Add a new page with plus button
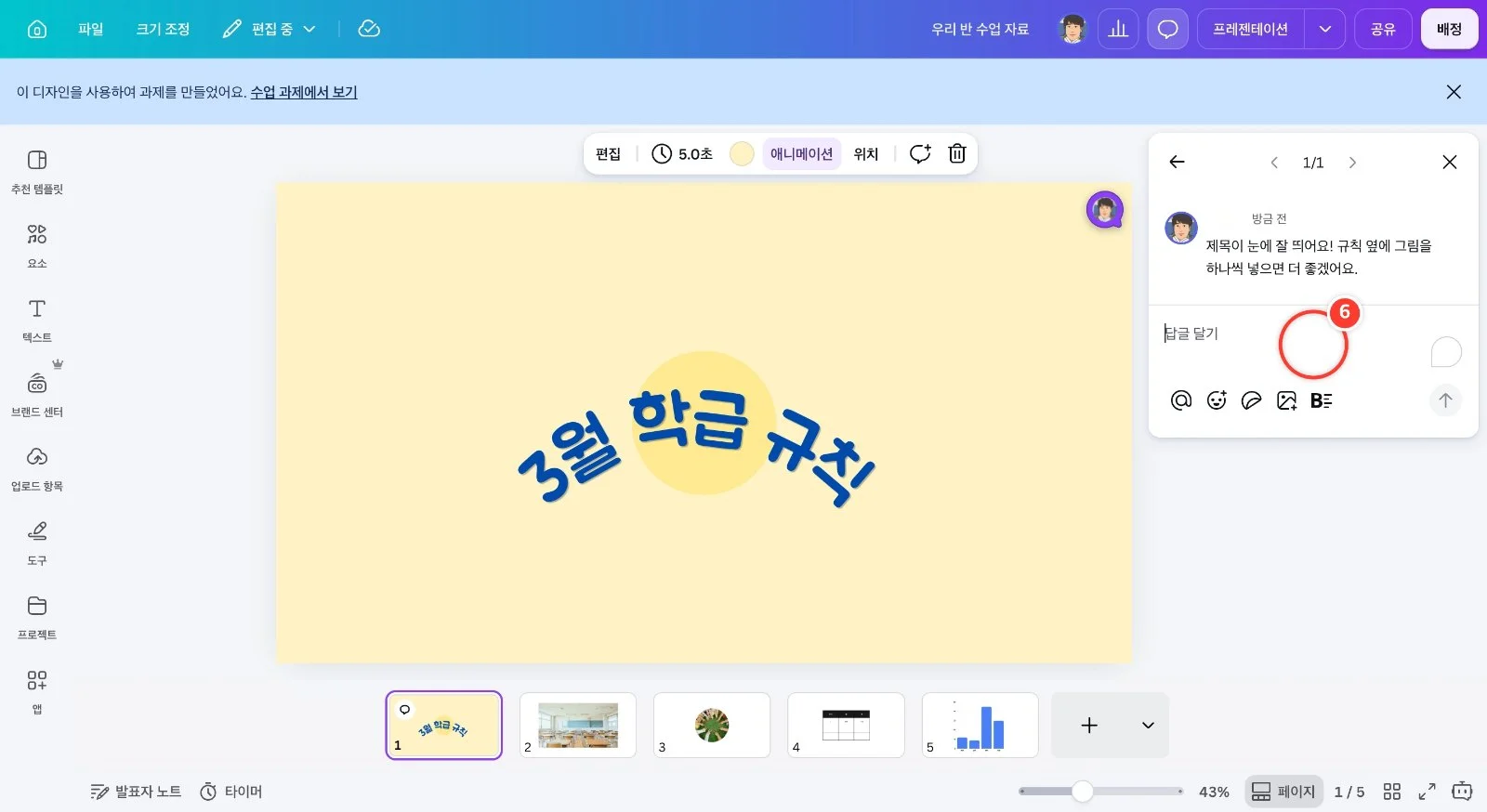 (1089, 725)
